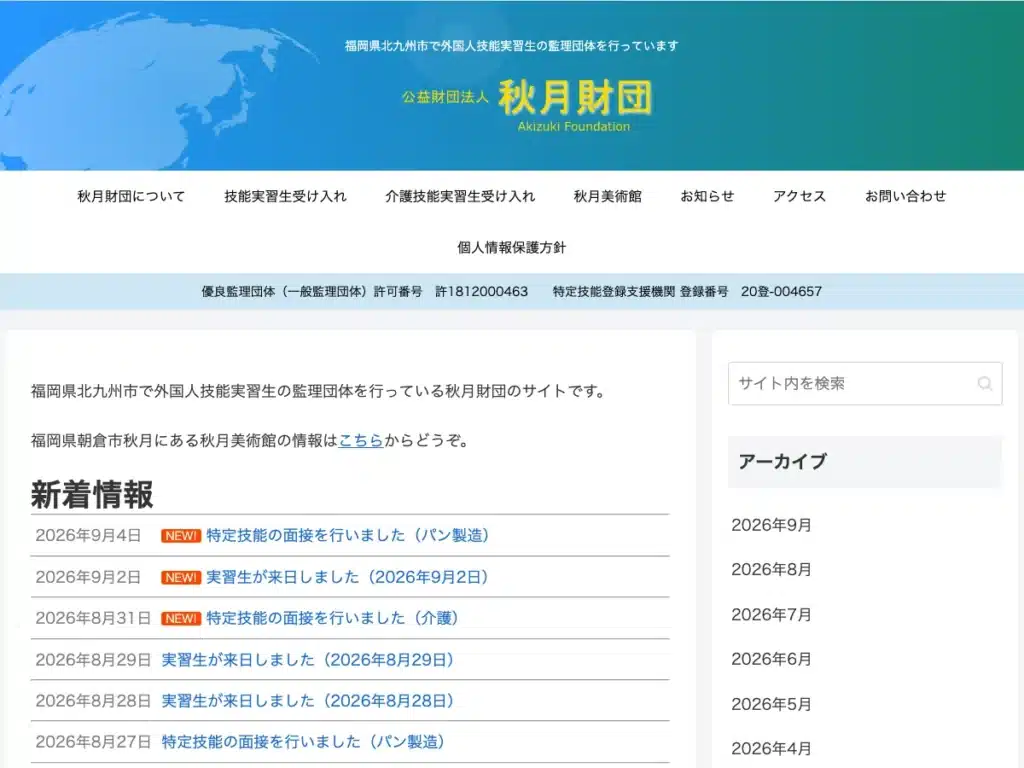The height and width of the screenshot is (768, 1024).
Task: Open 技能実習生受け入れ menu item
Action: click(285, 196)
